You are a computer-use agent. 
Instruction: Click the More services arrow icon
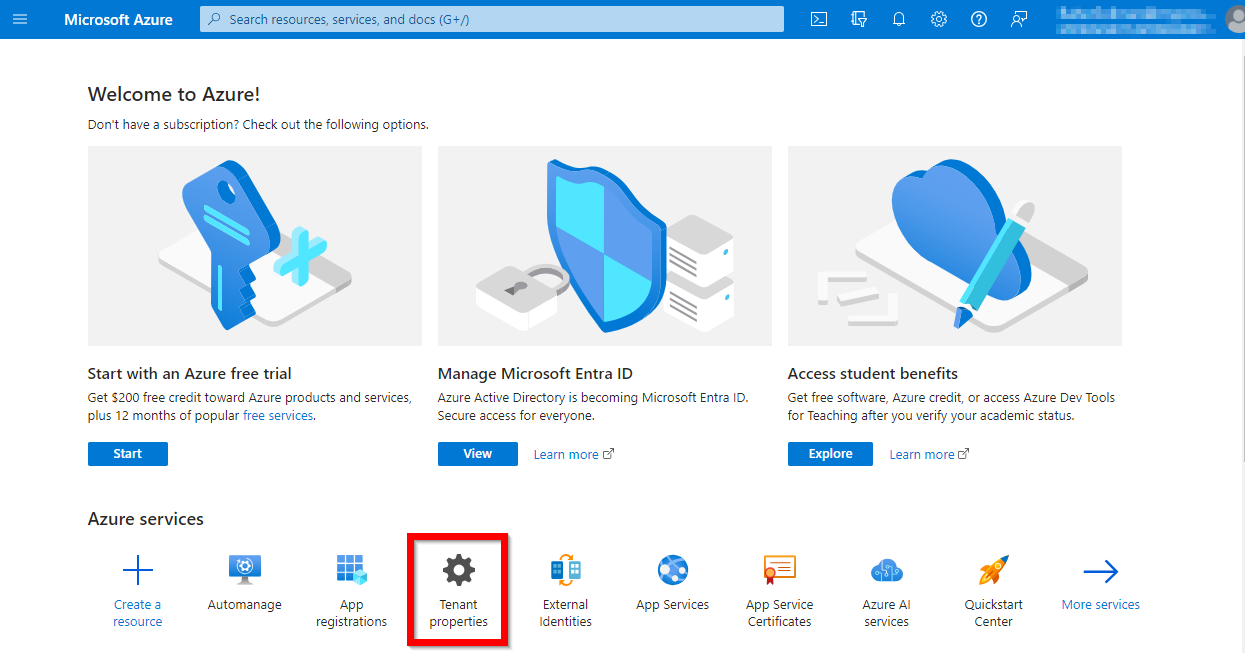(x=1101, y=572)
